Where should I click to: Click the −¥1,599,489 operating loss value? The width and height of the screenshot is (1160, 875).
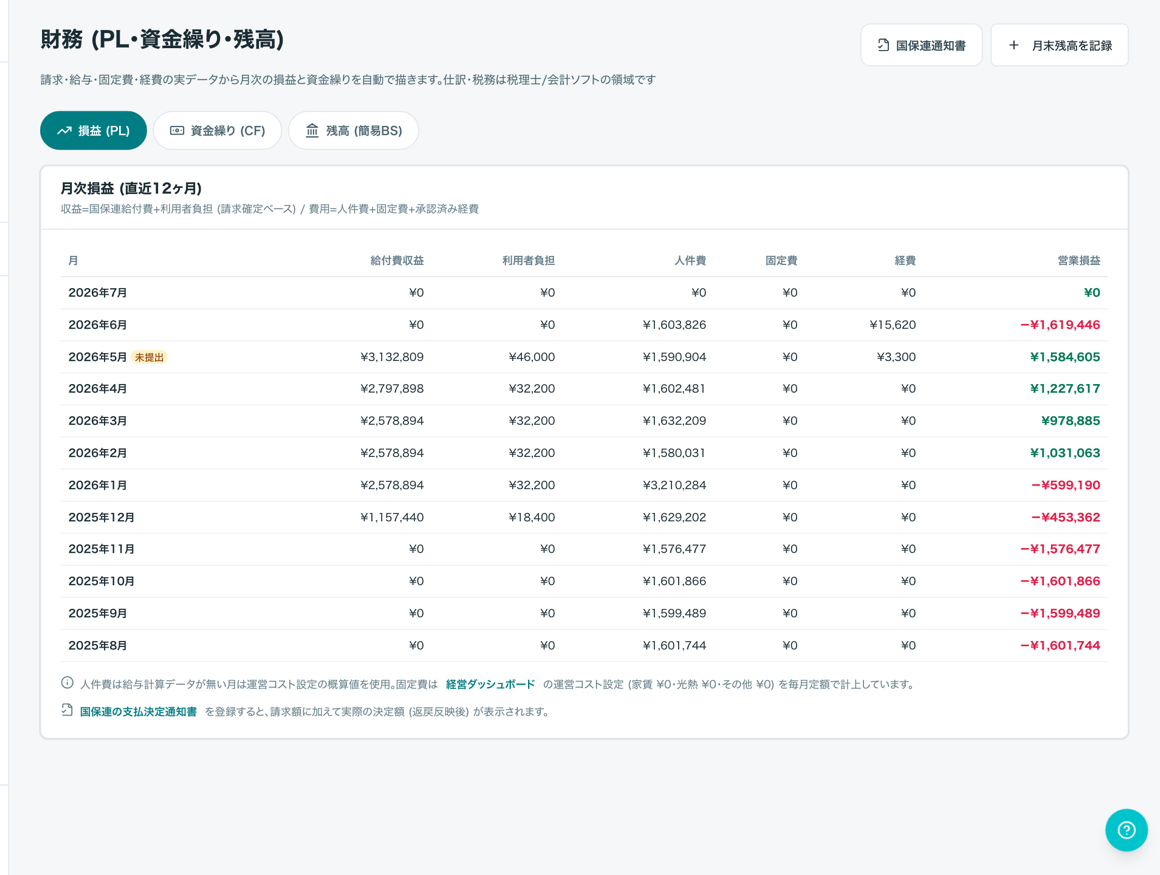click(1060, 613)
